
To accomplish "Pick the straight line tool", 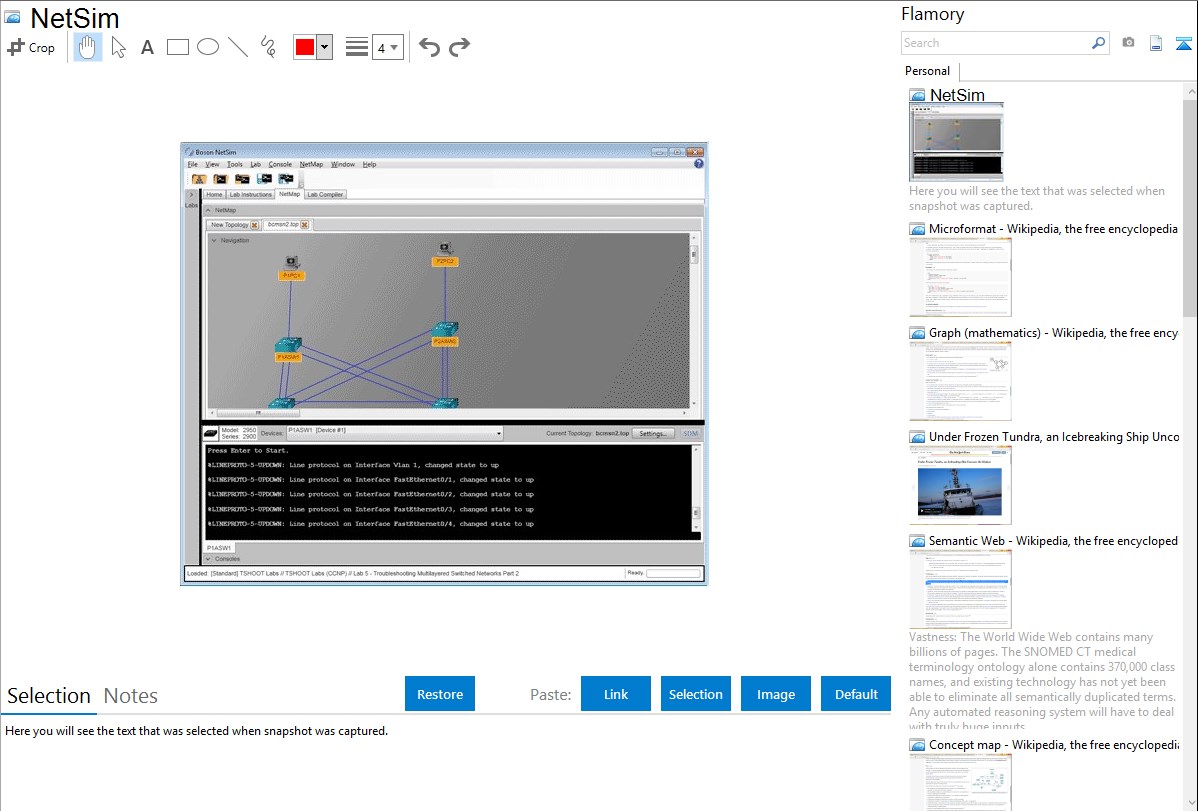I will click(x=237, y=47).
